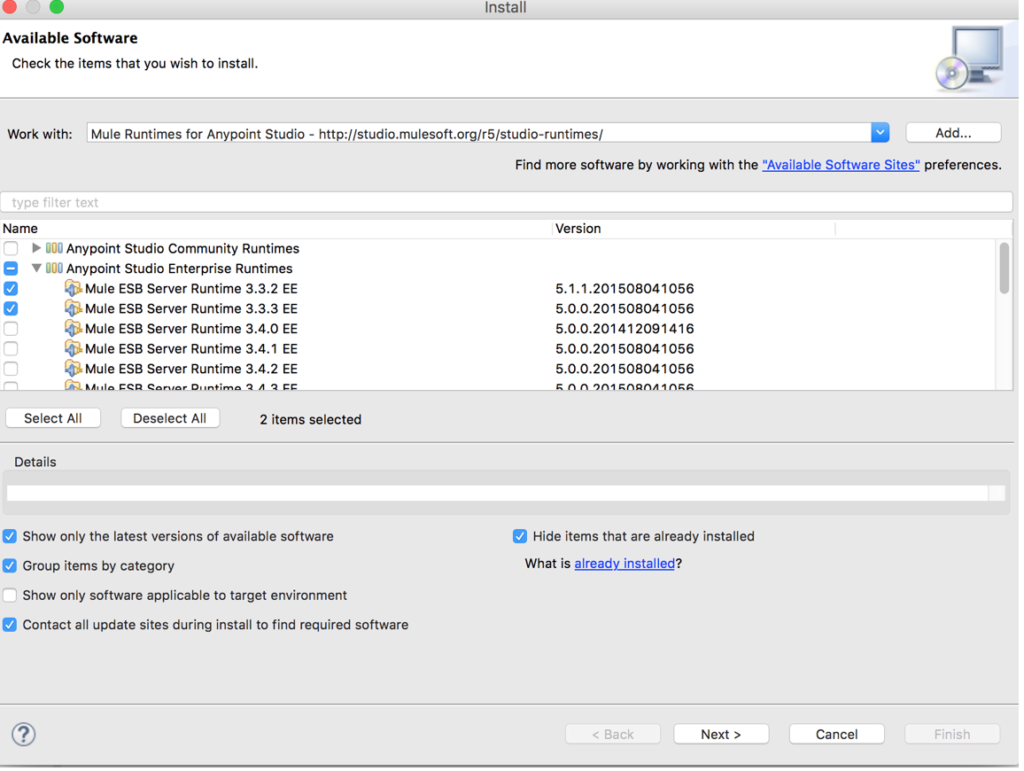Check Mule ESB Server Runtime 3.4.2 EE

(10, 369)
